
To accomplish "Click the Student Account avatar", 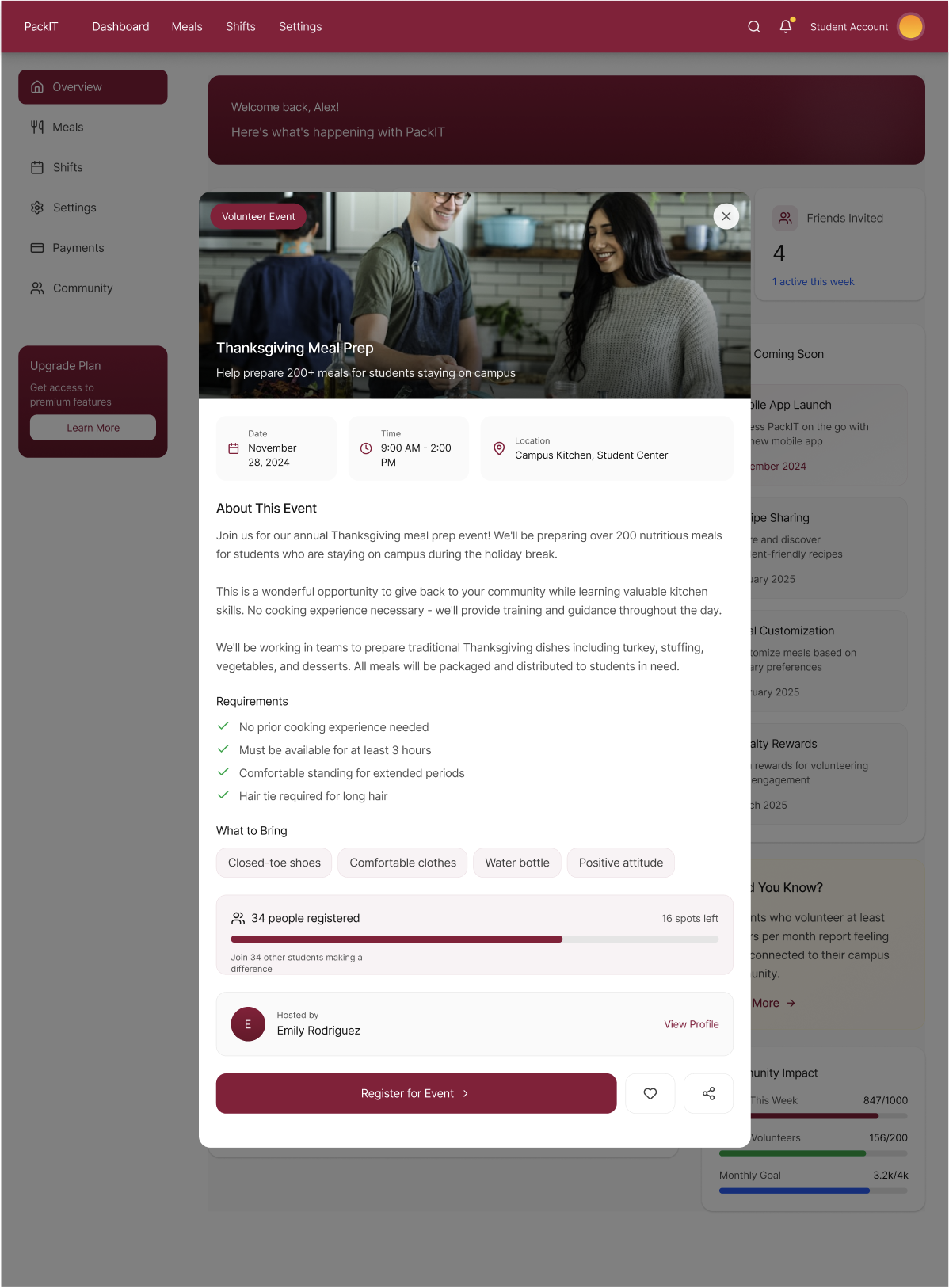I will click(911, 27).
